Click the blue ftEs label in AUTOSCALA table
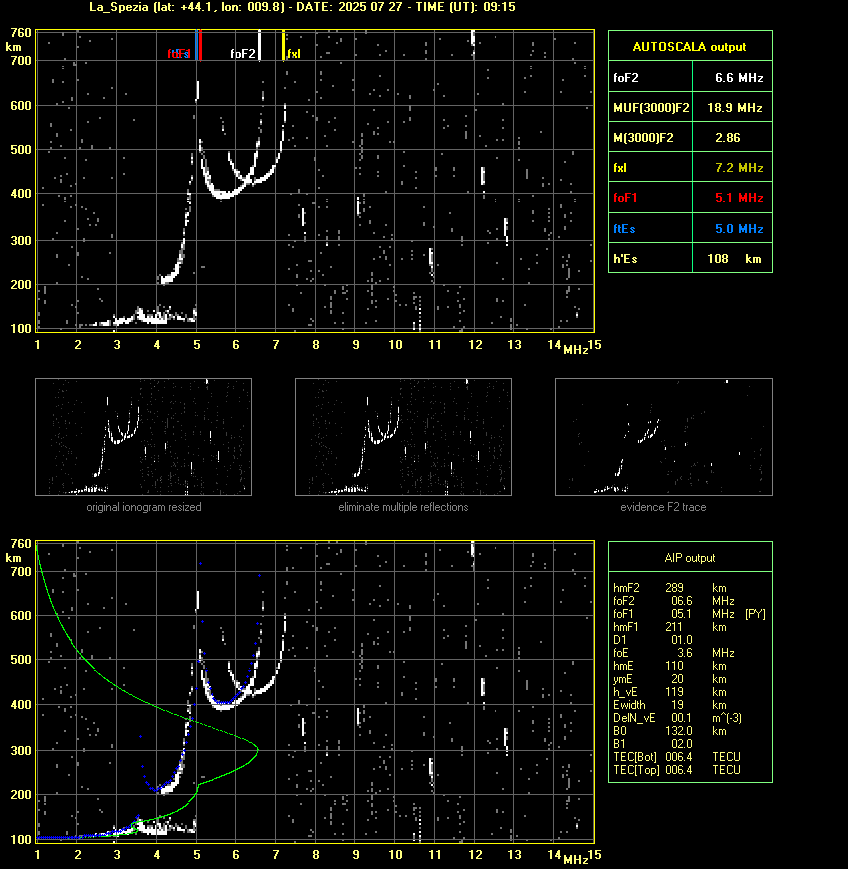The width and height of the screenshot is (848, 869). (x=624, y=228)
